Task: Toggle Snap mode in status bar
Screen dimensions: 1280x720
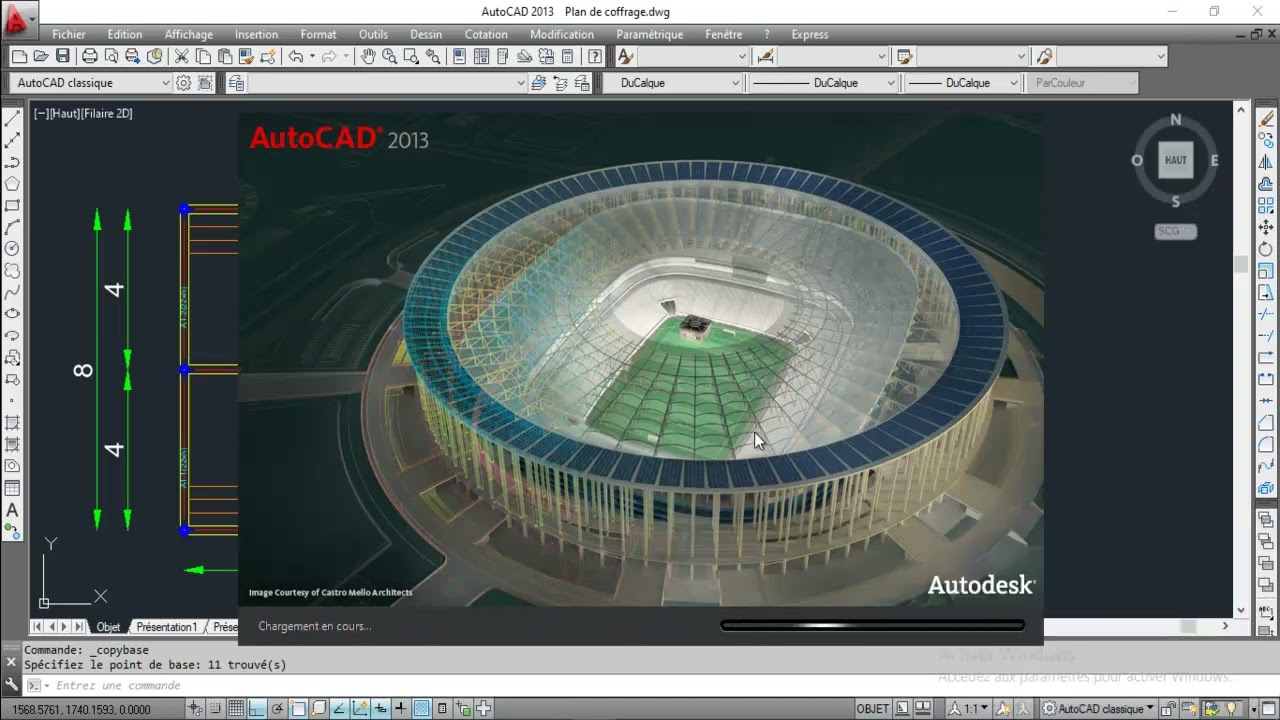Action: 215,709
